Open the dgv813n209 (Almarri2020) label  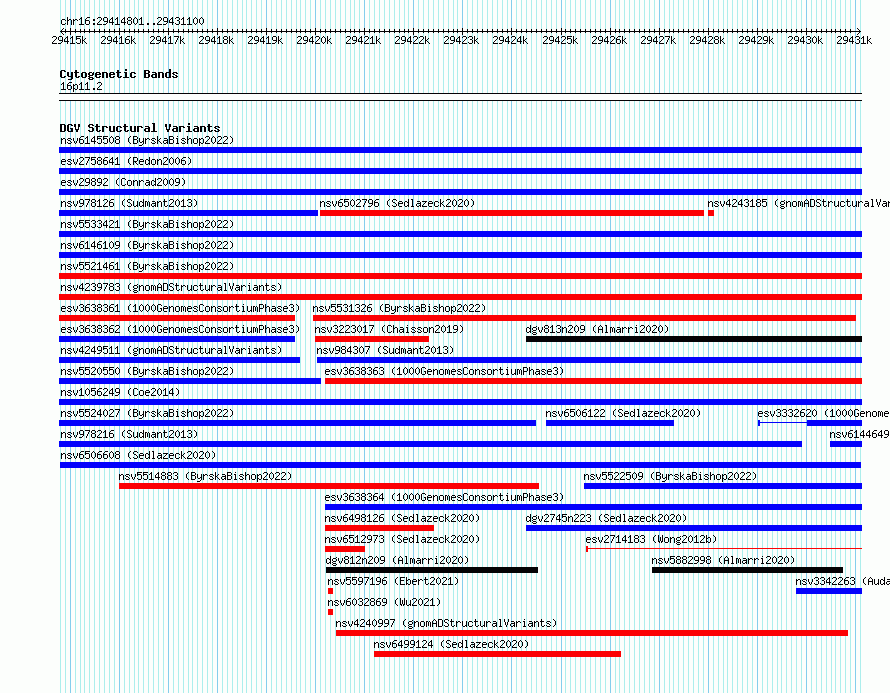click(x=597, y=329)
